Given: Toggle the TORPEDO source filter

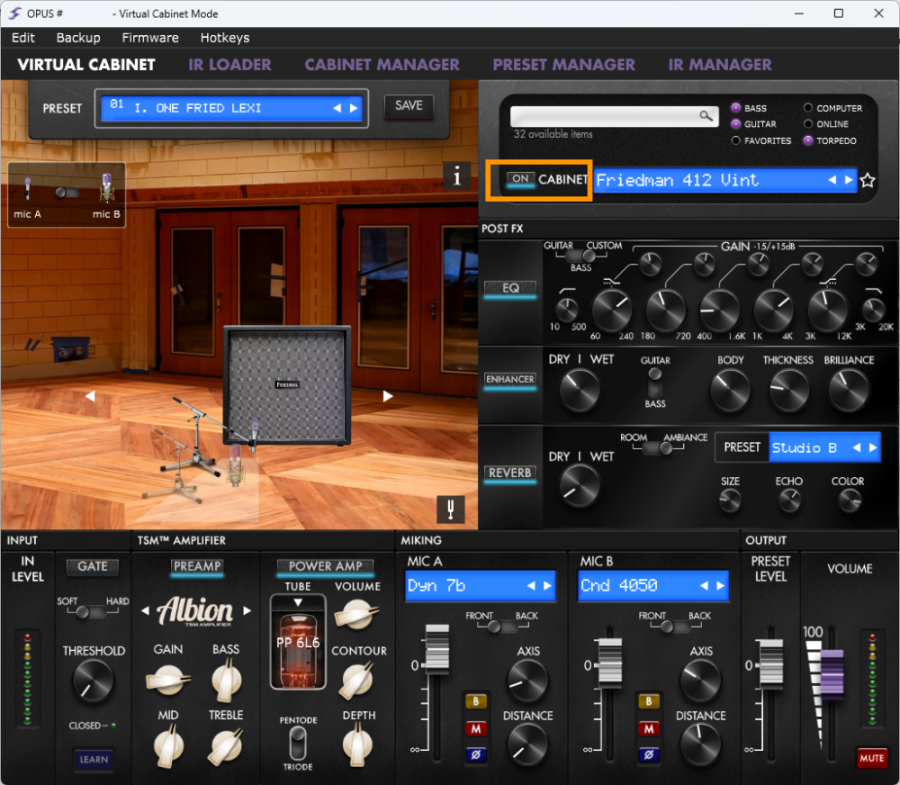Looking at the screenshot, I should tap(808, 141).
